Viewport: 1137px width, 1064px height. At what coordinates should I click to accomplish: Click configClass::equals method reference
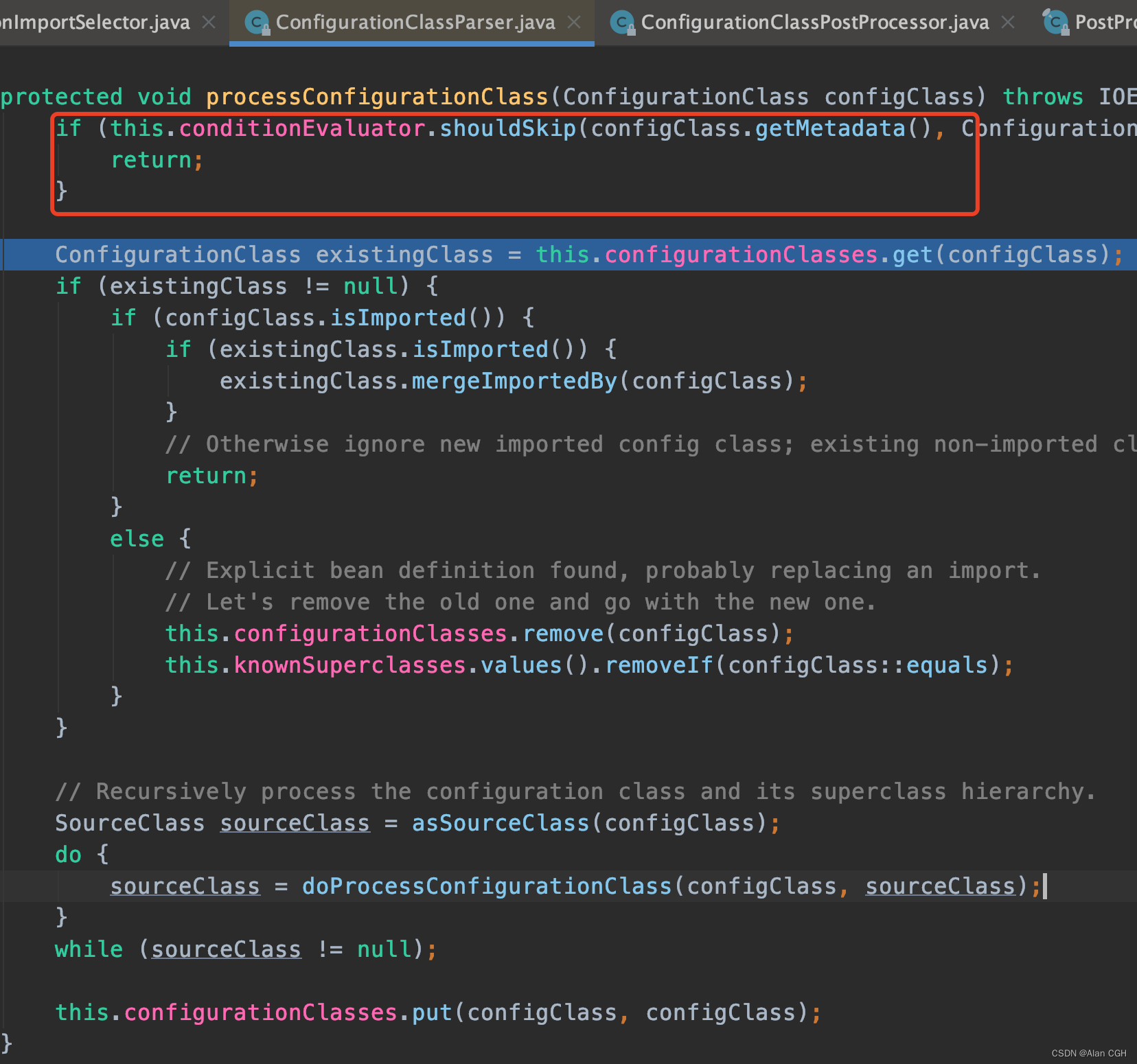pyautogui.click(x=858, y=665)
